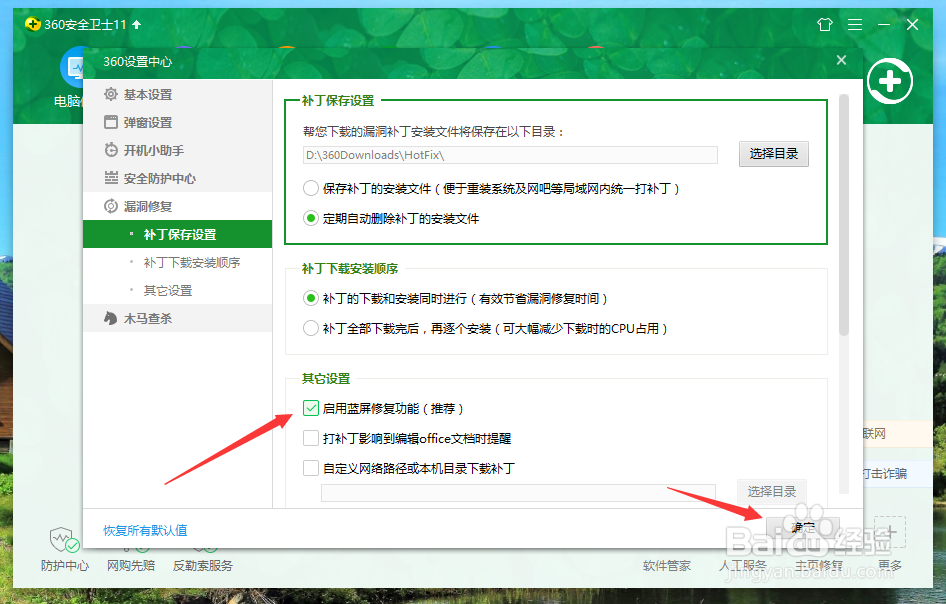Choose 定期自动删除补丁的安装文件 radio option

pyautogui.click(x=311, y=218)
